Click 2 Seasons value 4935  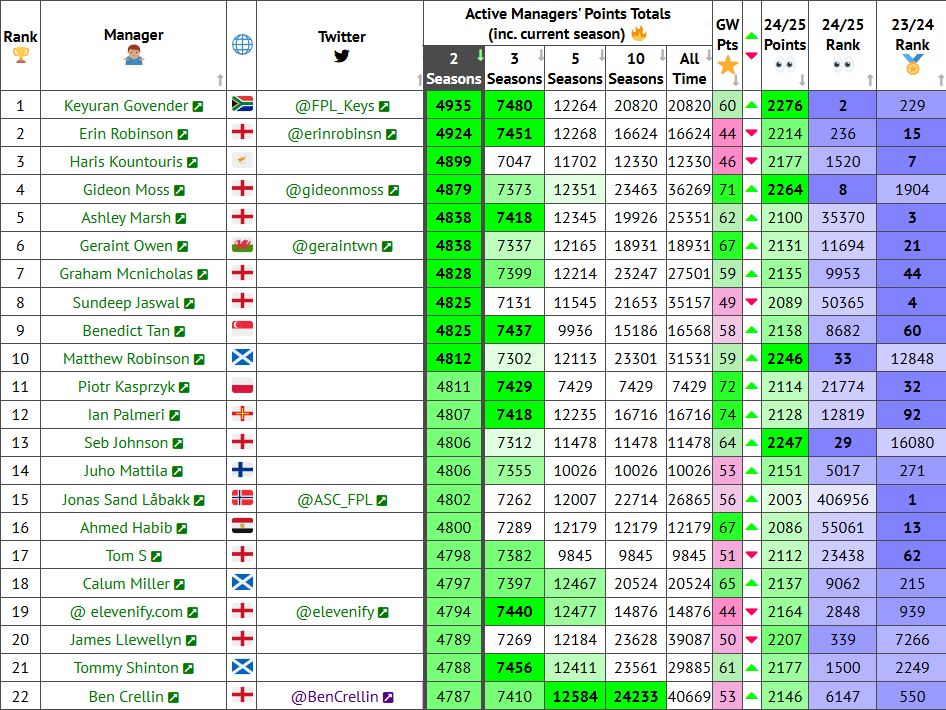pos(454,106)
